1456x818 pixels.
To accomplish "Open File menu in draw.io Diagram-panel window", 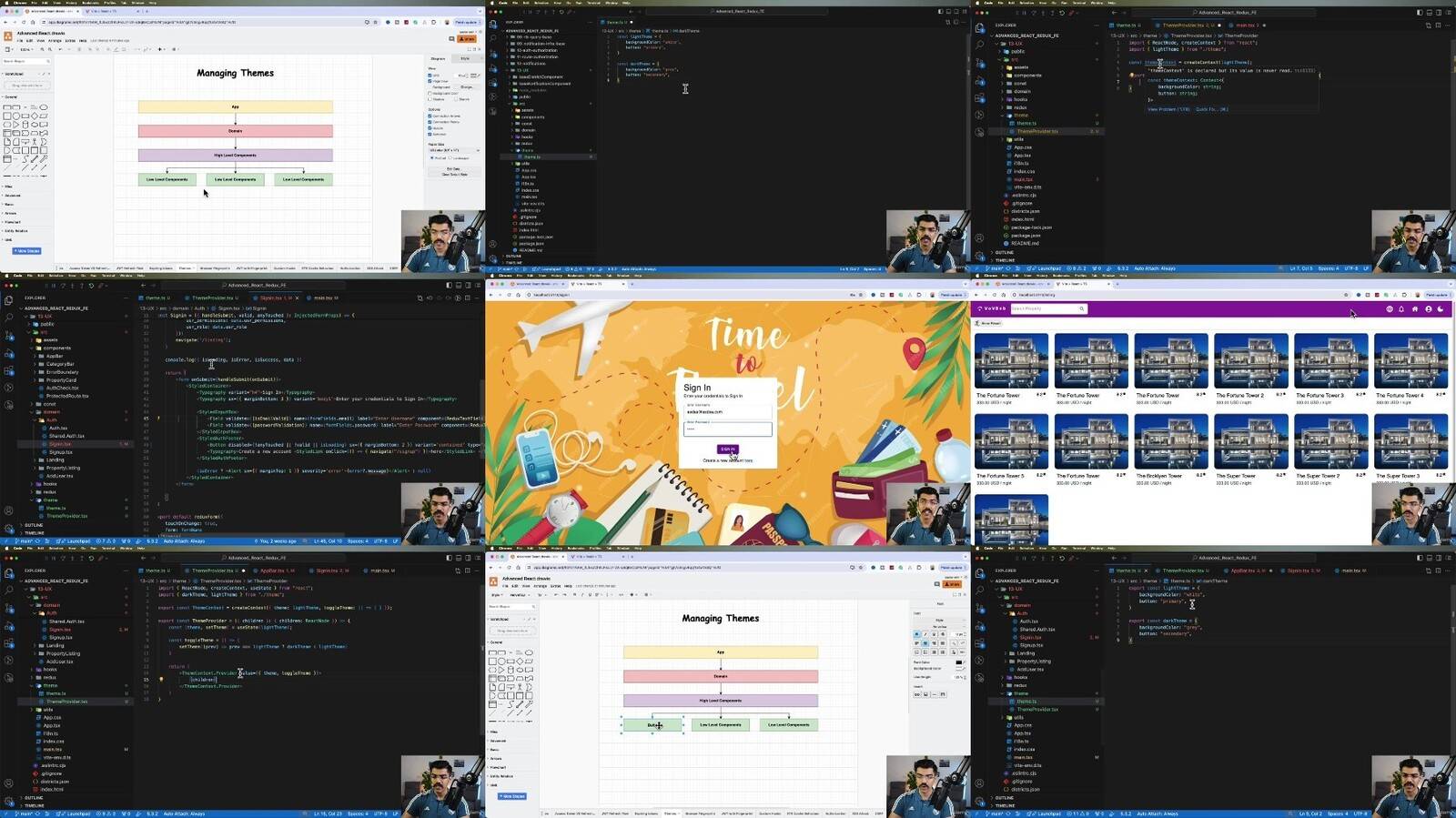I will [x=20, y=41].
